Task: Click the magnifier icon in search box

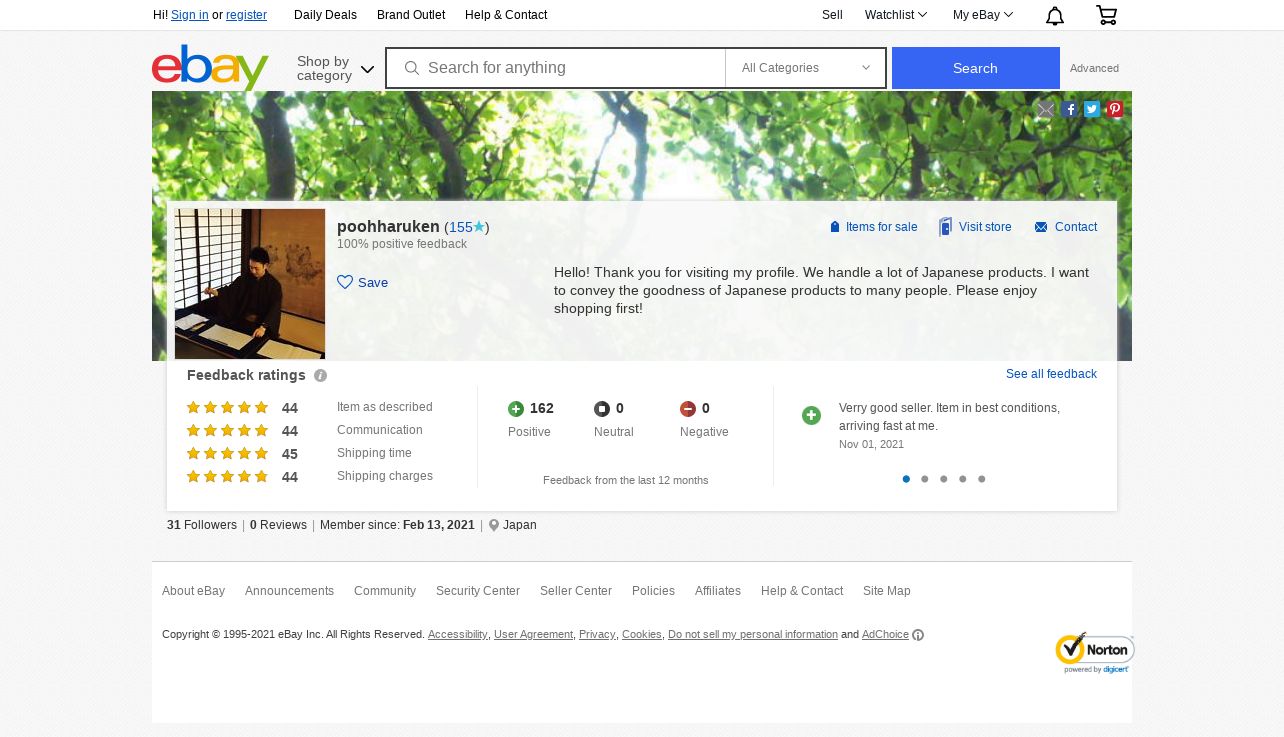Action: pos(411,68)
